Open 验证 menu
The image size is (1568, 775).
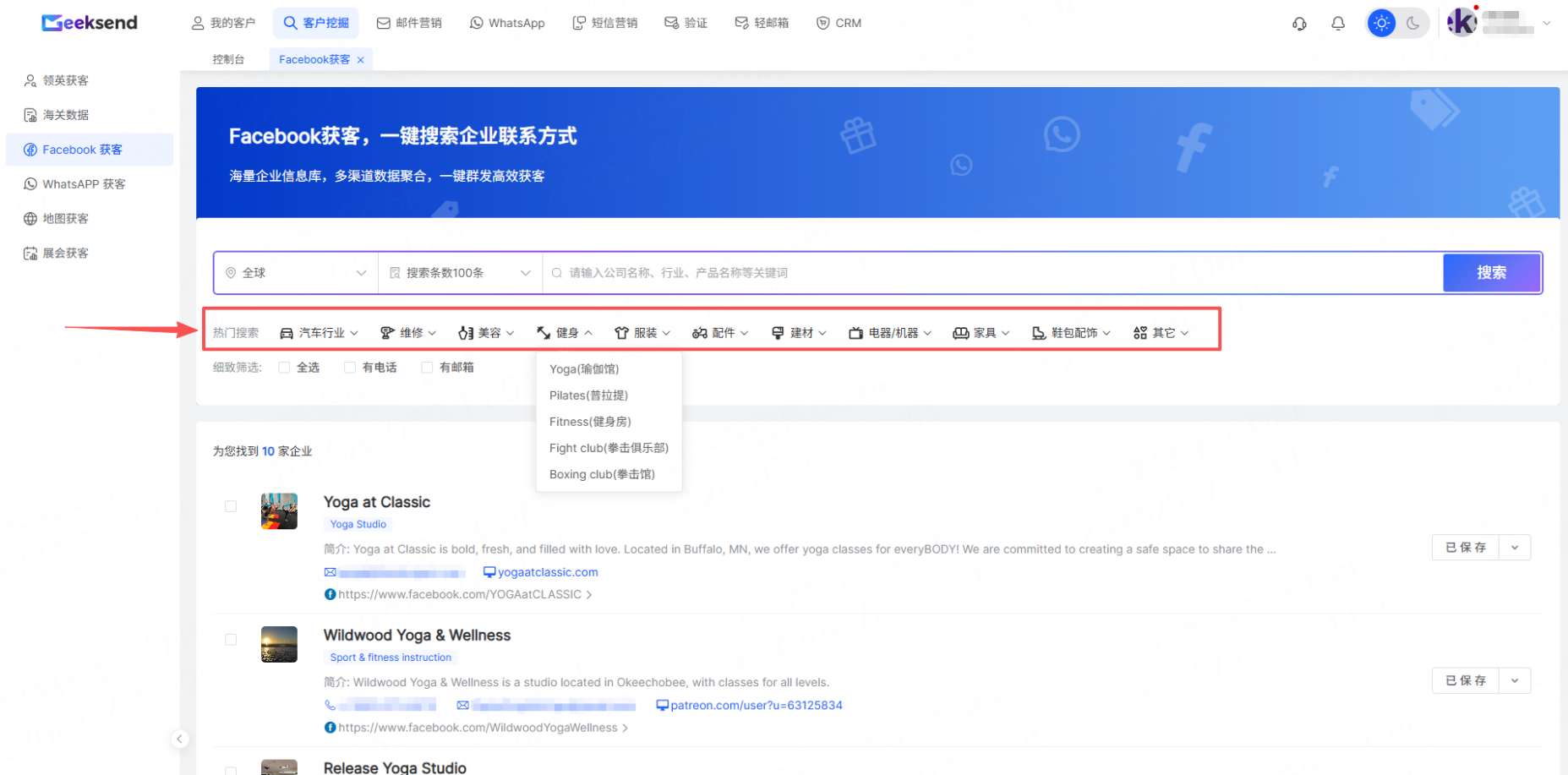(686, 23)
